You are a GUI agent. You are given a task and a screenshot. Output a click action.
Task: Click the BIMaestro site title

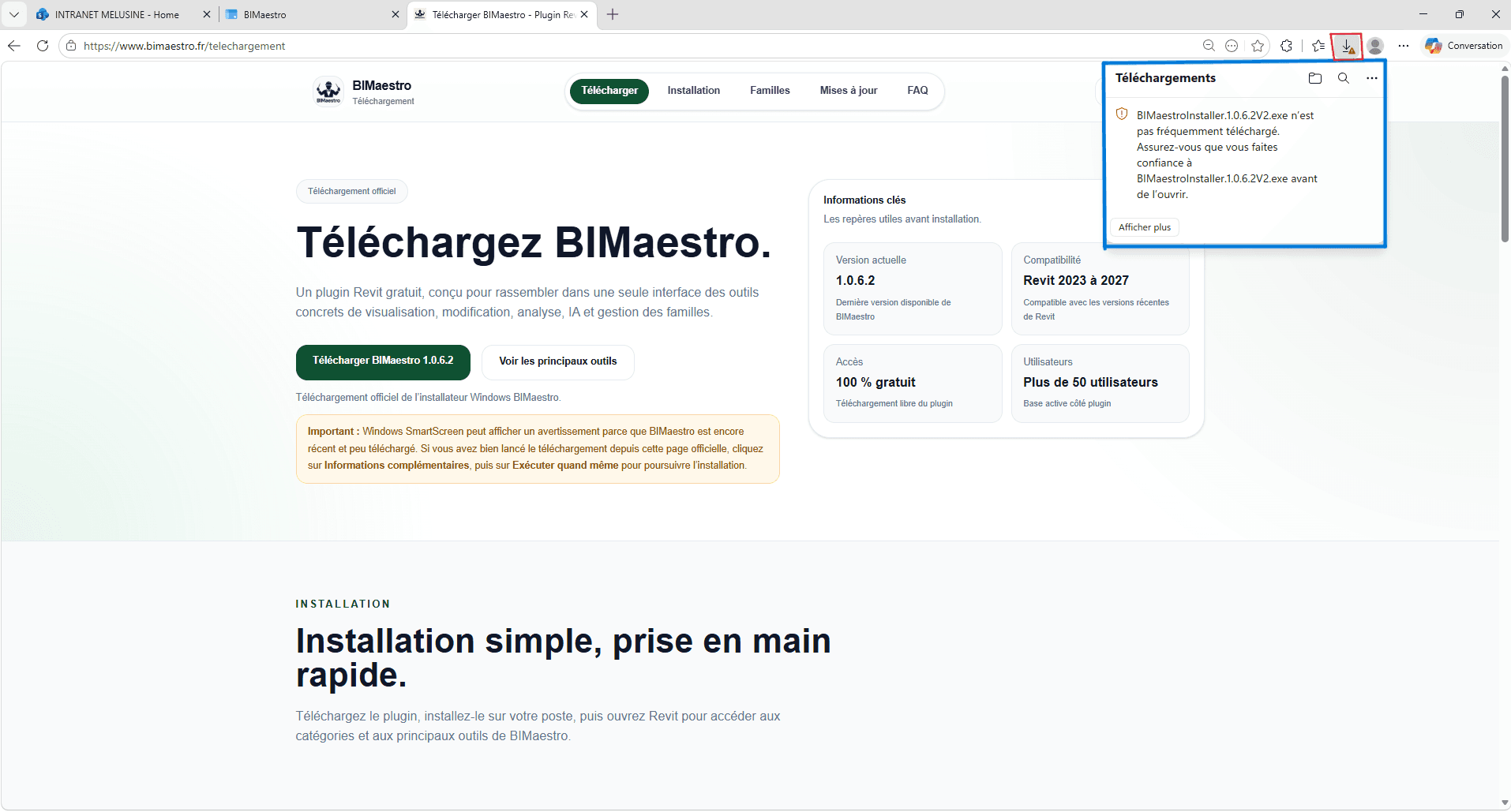tap(381, 85)
